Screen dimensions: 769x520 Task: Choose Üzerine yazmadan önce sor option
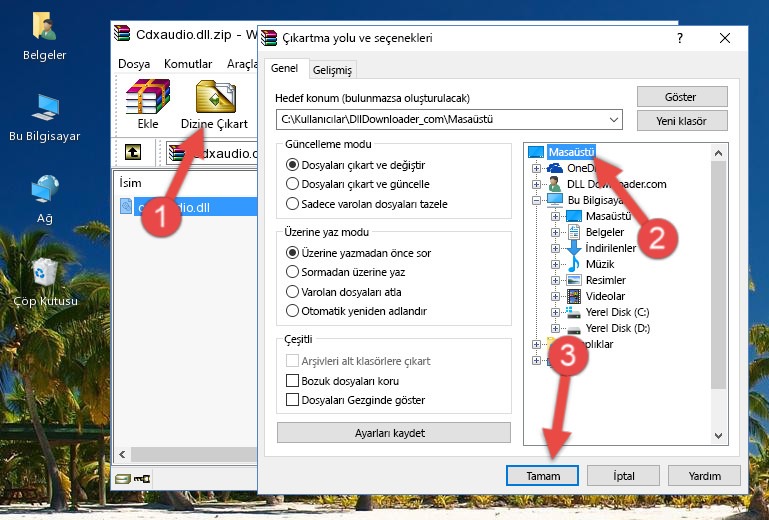pyautogui.click(x=292, y=253)
